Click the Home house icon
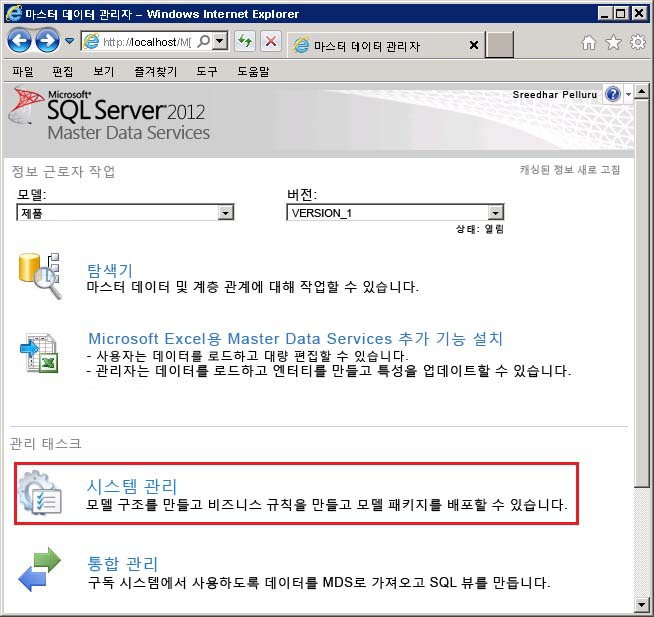This screenshot has width=654, height=617. coord(589,42)
